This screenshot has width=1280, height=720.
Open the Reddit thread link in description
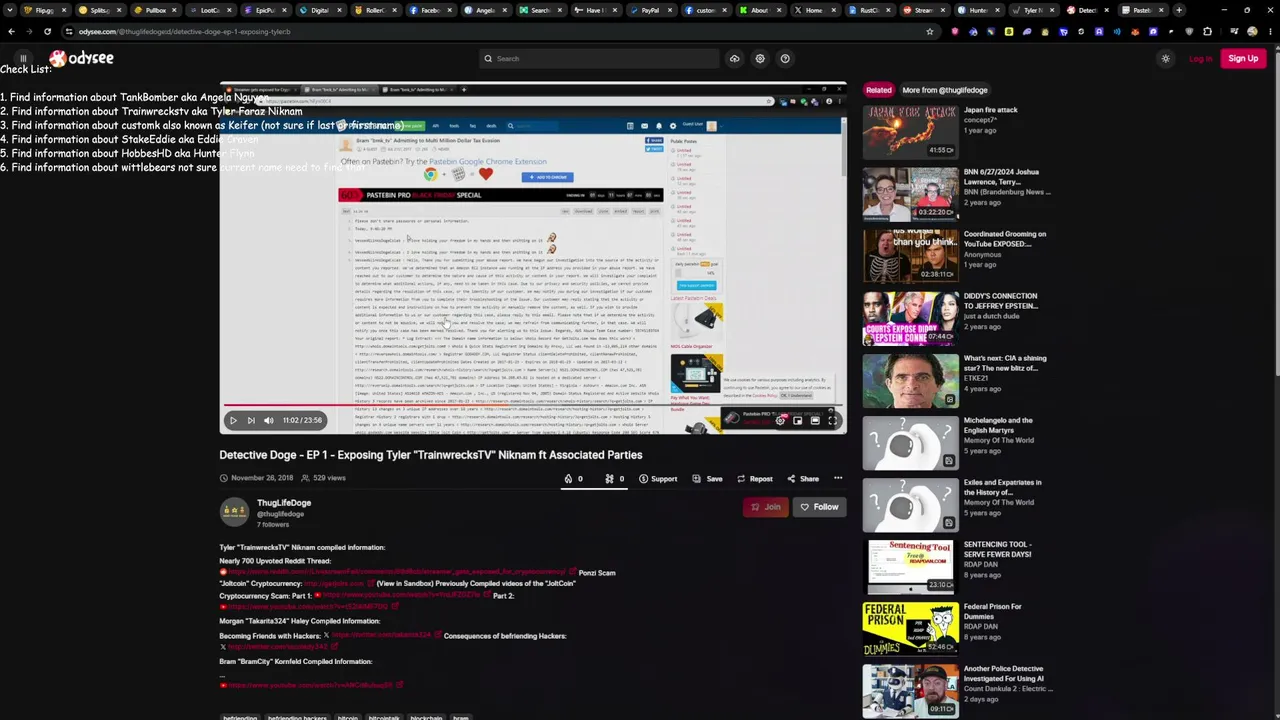click(x=397, y=573)
